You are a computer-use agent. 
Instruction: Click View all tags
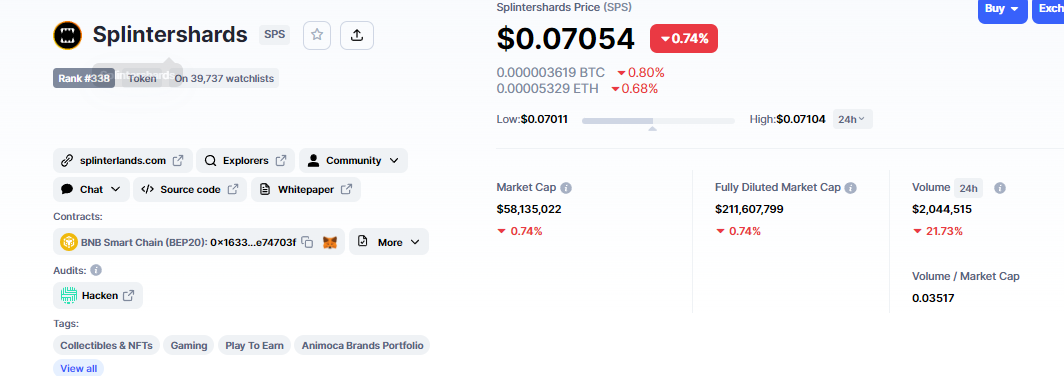point(79,368)
